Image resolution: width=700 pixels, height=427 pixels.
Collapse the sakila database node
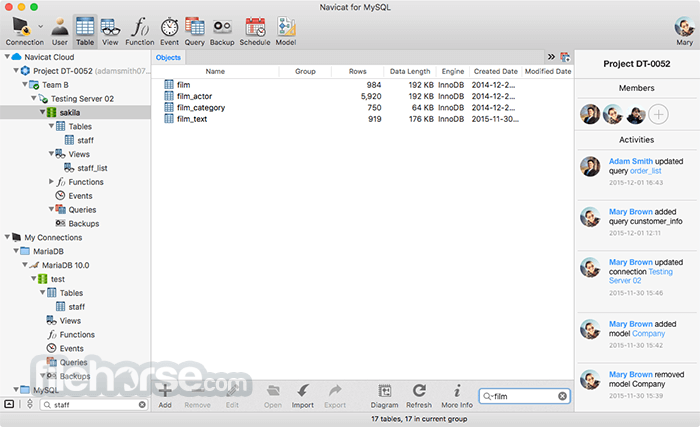[x=42, y=112]
